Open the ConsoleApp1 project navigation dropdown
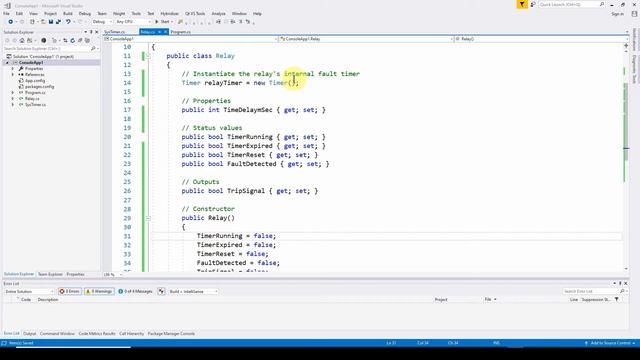Image resolution: width=640 pixels, height=360 pixels. pyautogui.click(x=190, y=39)
